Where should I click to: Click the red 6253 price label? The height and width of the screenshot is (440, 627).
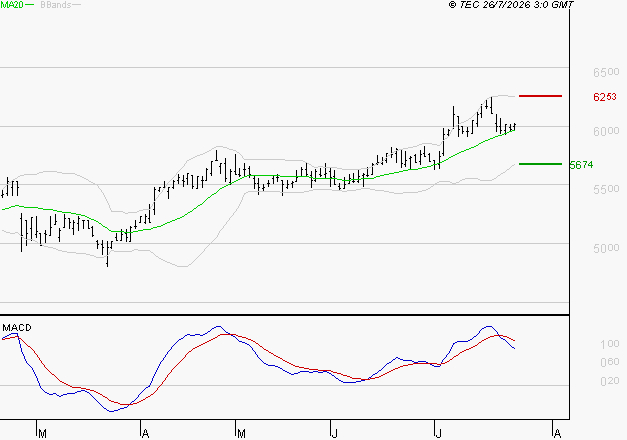tap(605, 97)
